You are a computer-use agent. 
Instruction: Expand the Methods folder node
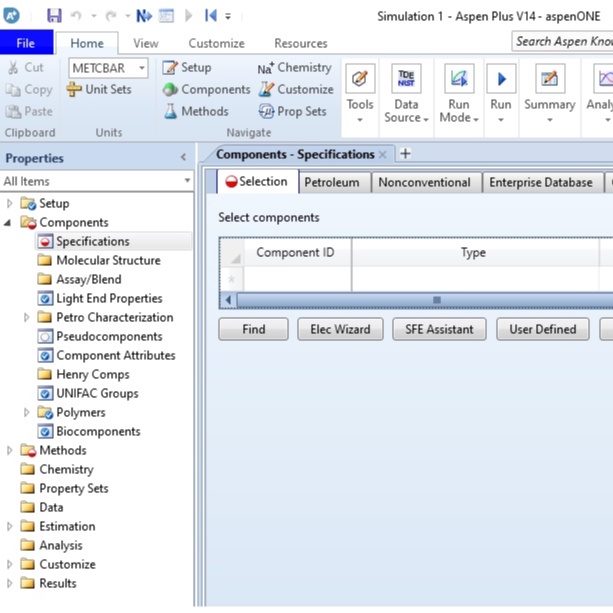click(x=10, y=451)
